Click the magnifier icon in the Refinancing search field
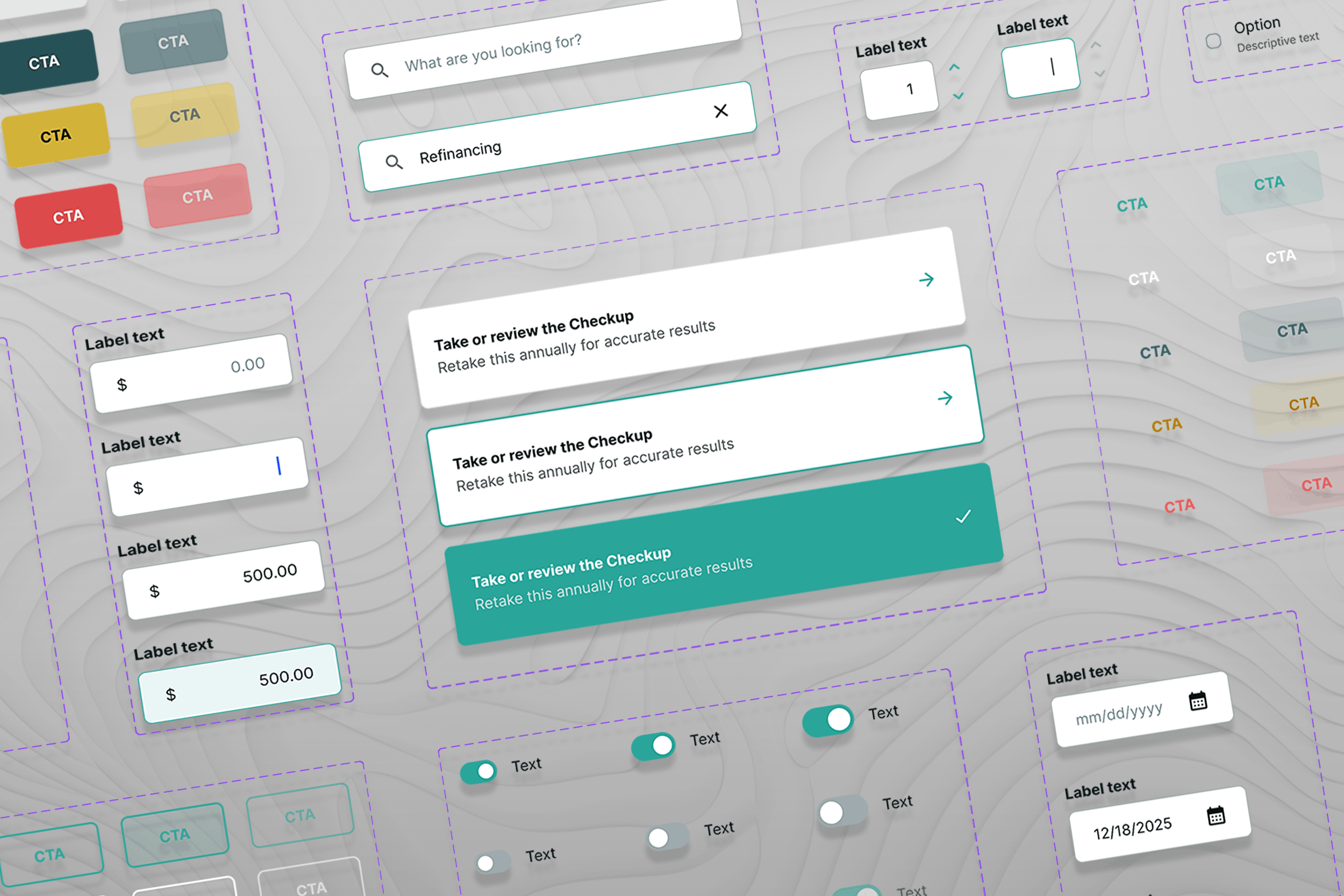 (394, 162)
